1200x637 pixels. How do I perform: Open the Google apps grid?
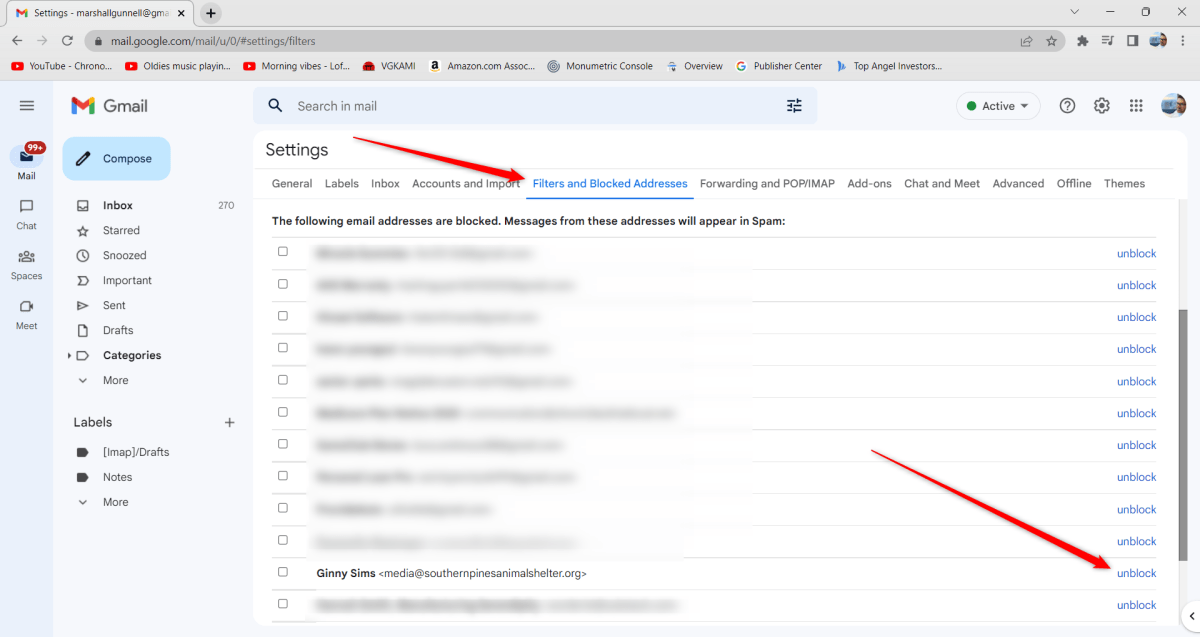point(1135,105)
